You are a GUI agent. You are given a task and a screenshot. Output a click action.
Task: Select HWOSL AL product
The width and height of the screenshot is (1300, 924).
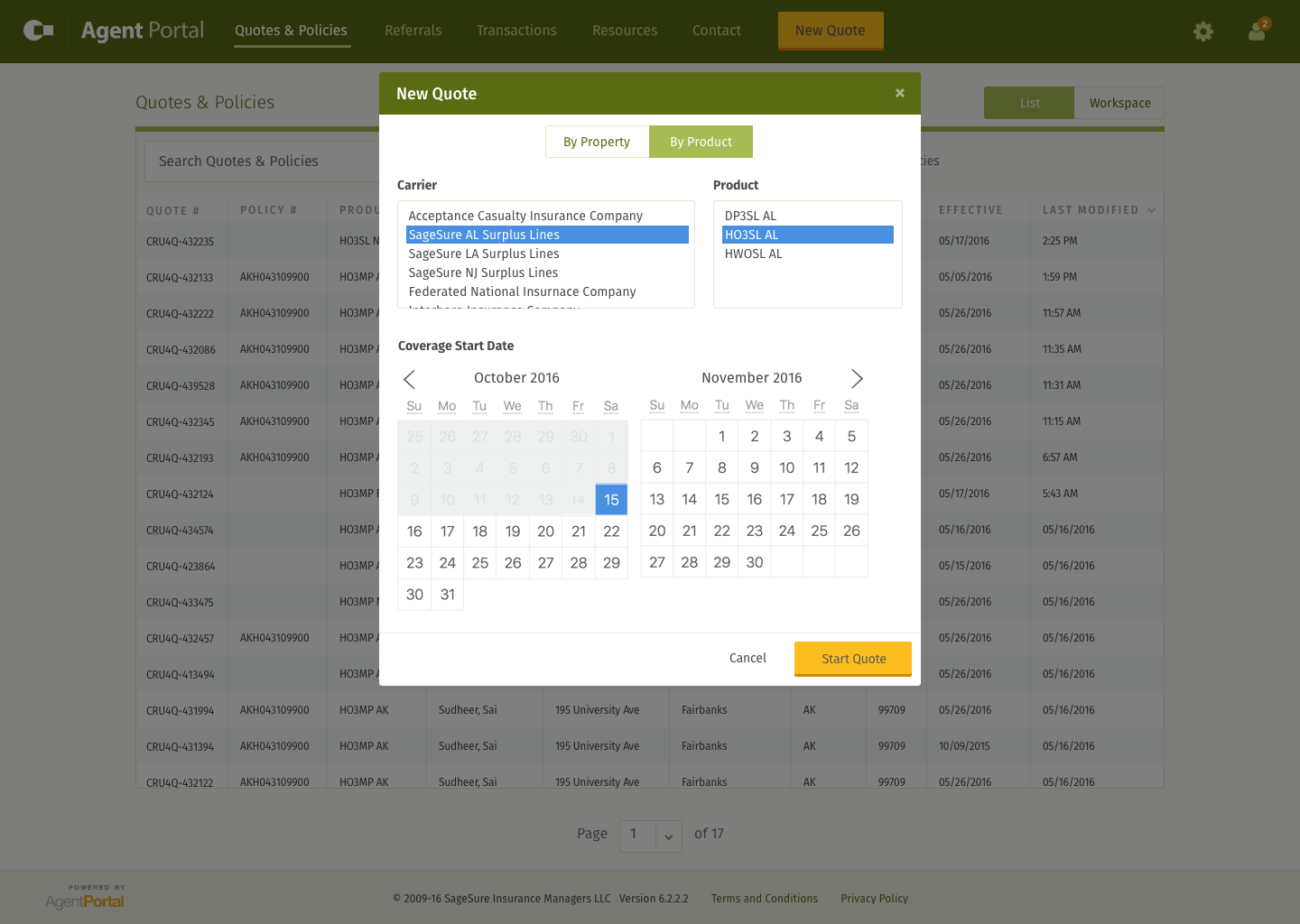point(808,254)
